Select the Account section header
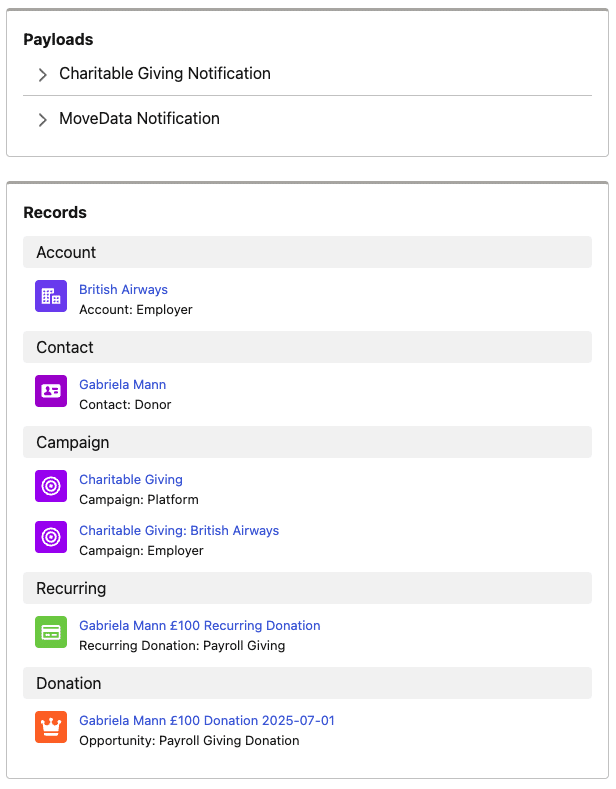 pos(307,252)
